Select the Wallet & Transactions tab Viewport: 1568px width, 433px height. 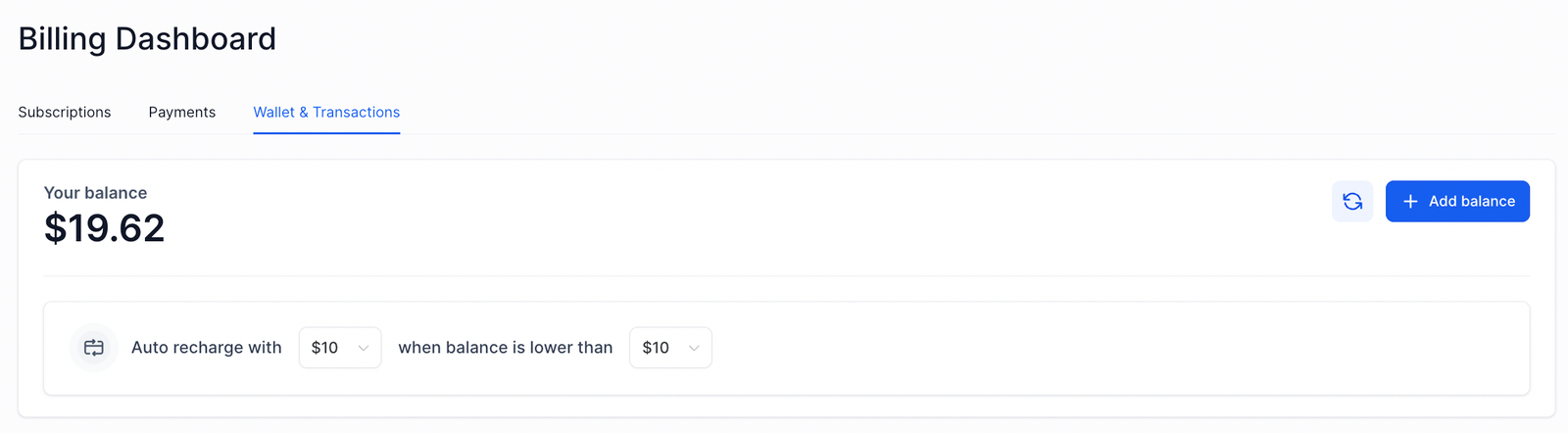click(x=326, y=113)
